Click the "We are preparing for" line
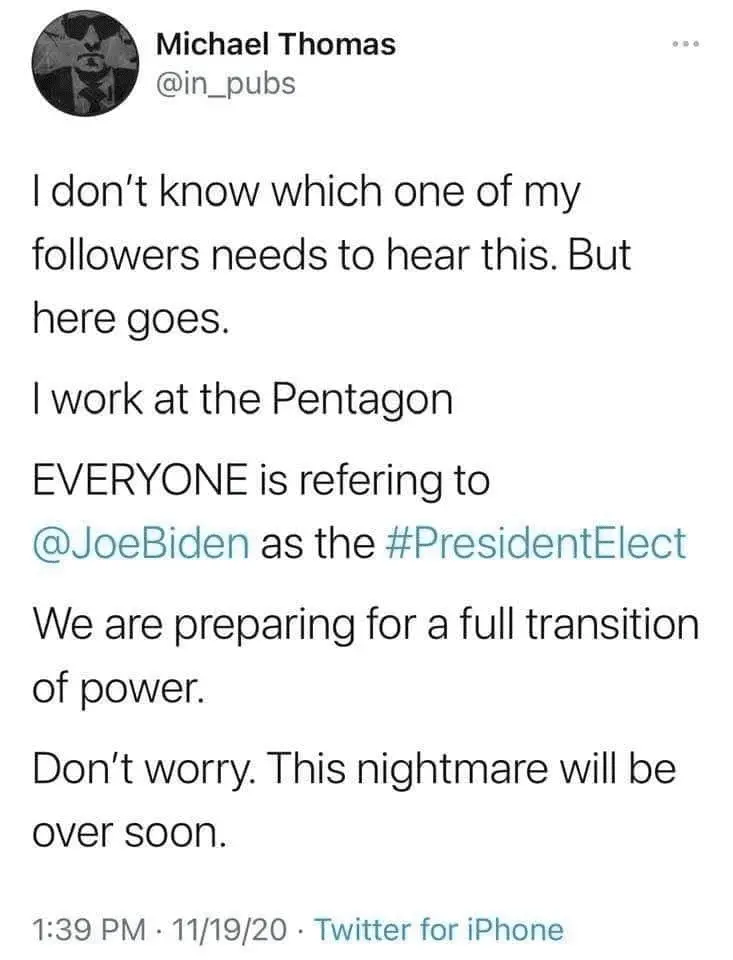Viewport: 733px width, 960px height. (365, 626)
